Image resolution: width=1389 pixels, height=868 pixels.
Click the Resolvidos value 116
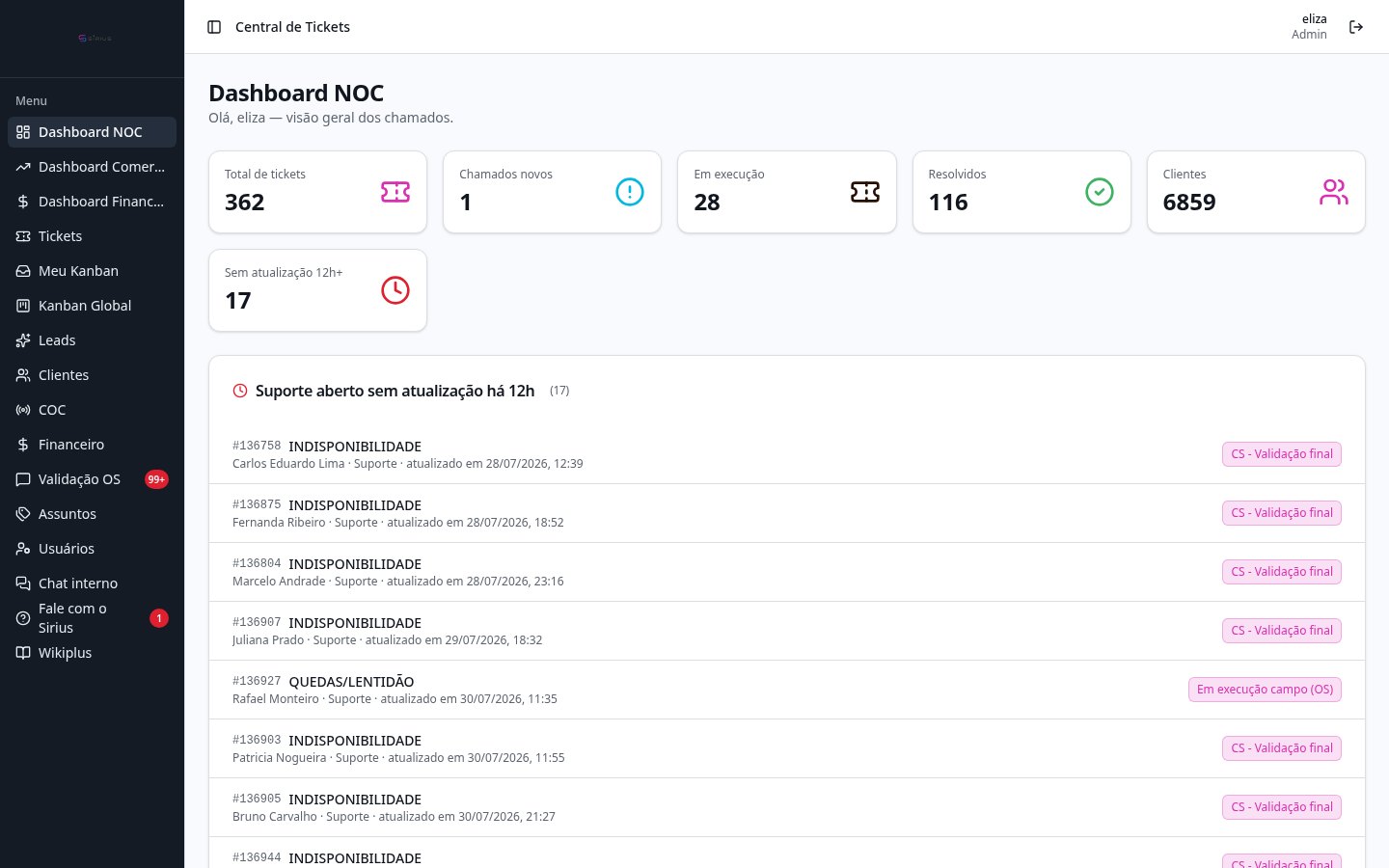tap(948, 203)
